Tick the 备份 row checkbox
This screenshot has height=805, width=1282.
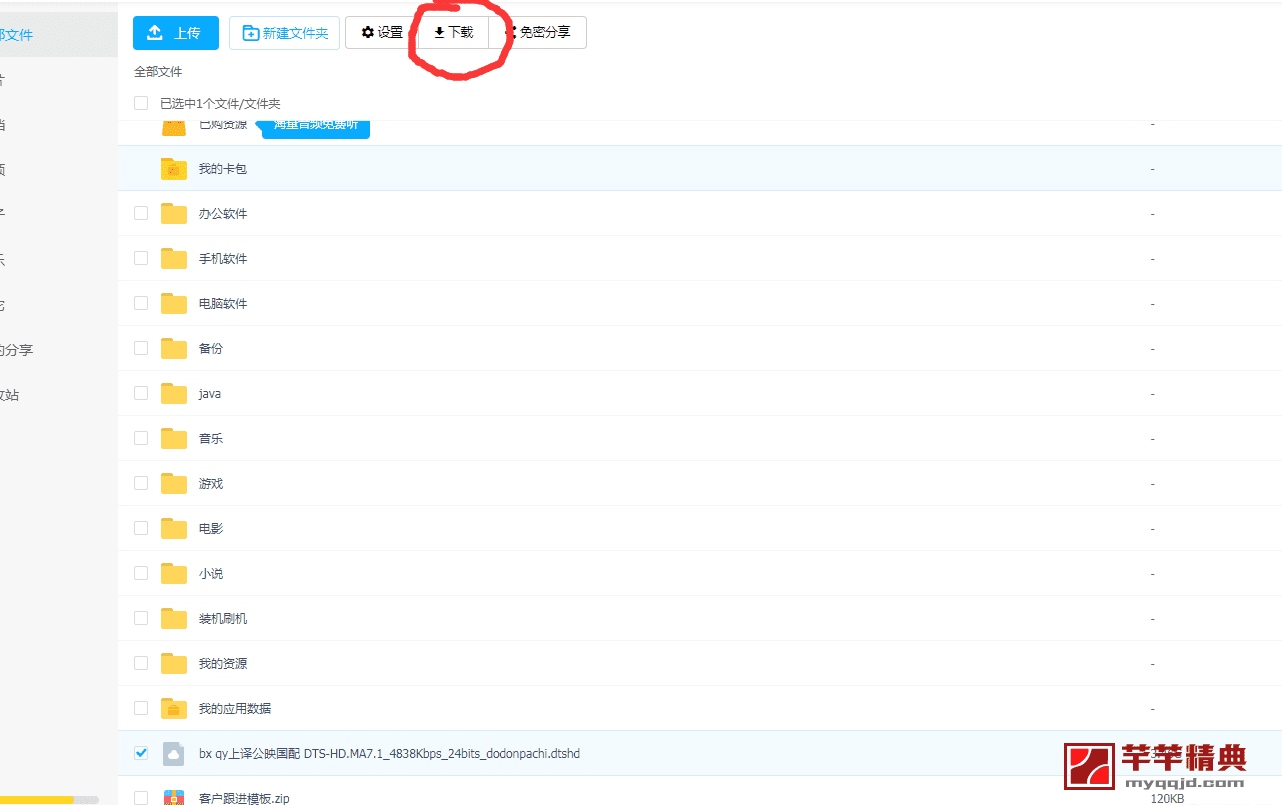pos(141,348)
